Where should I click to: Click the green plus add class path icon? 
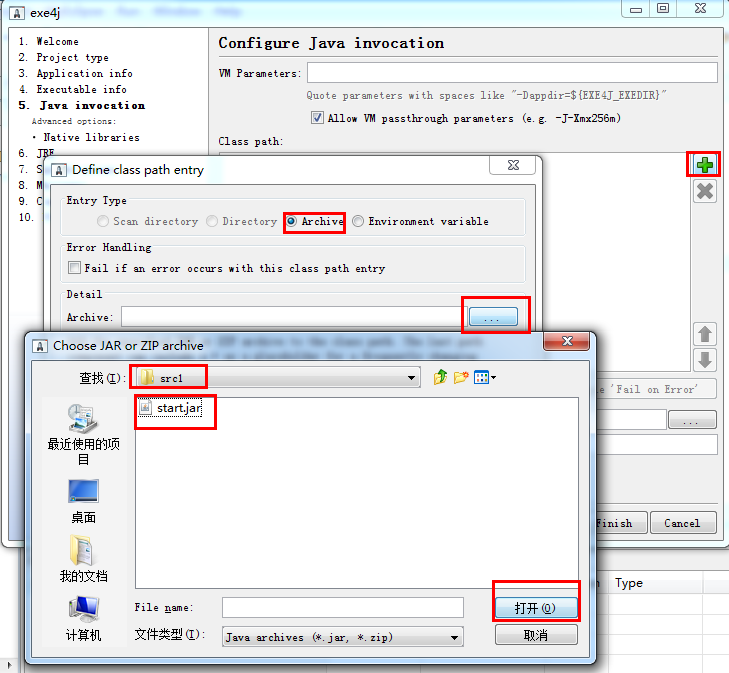coord(705,165)
